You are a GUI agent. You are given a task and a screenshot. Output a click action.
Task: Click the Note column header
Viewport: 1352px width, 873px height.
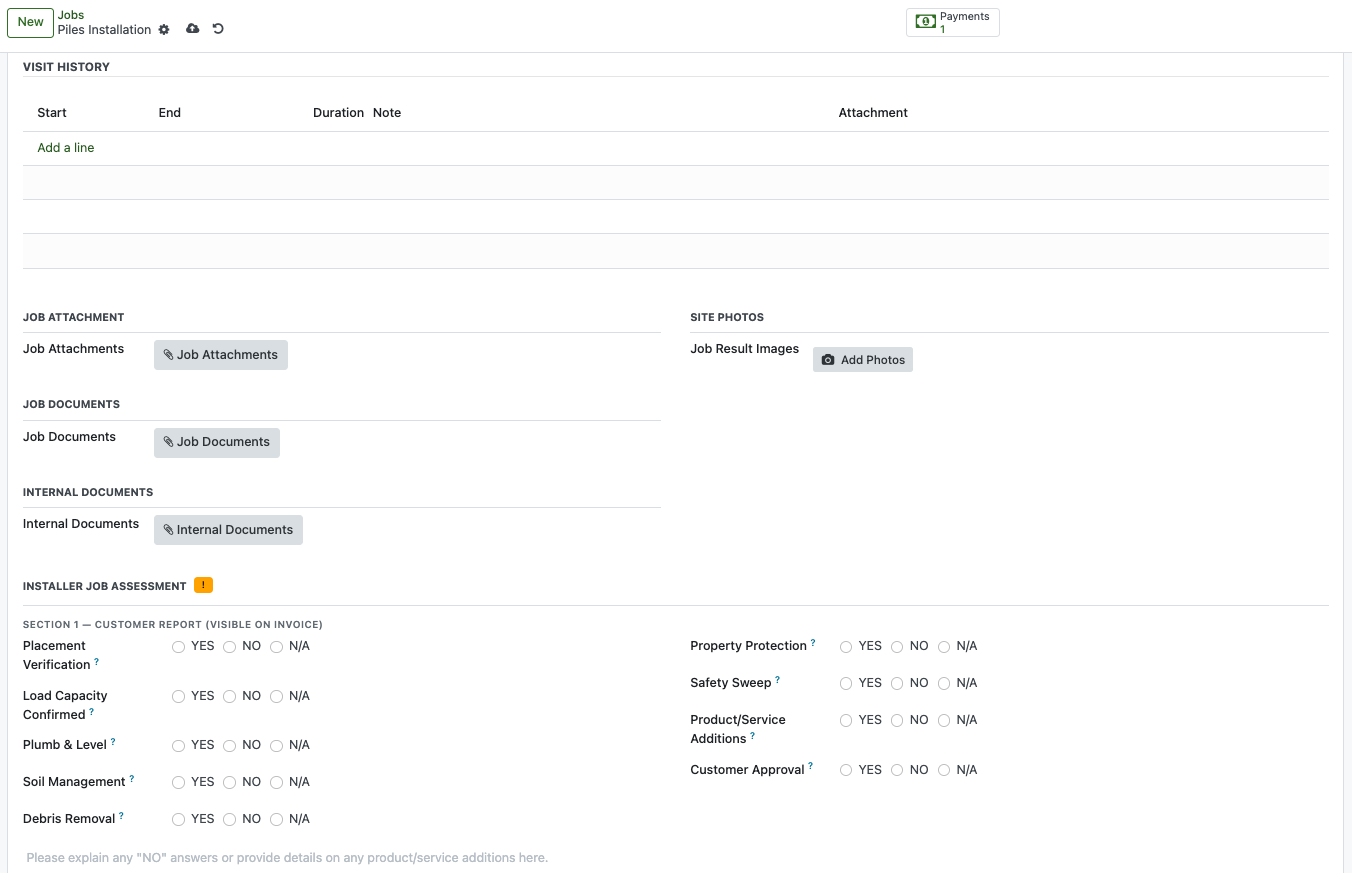pyautogui.click(x=387, y=113)
